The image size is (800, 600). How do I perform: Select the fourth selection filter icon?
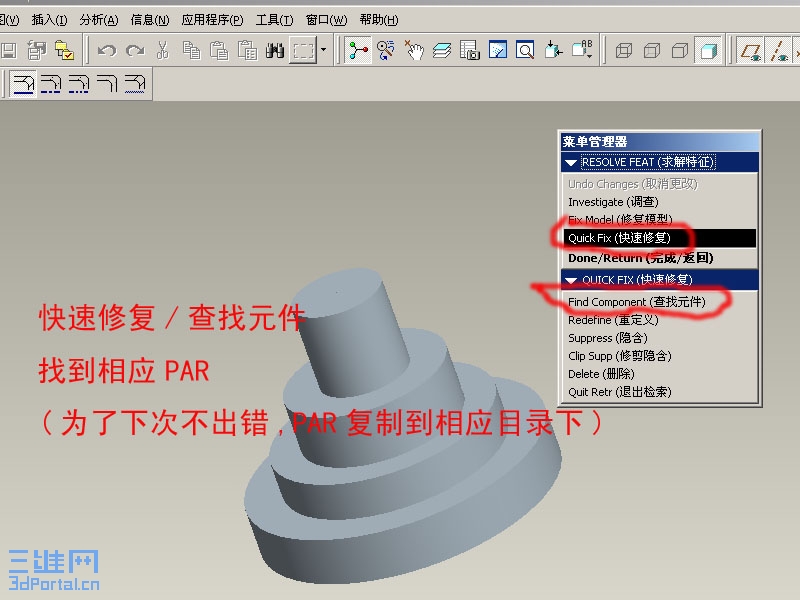click(107, 83)
